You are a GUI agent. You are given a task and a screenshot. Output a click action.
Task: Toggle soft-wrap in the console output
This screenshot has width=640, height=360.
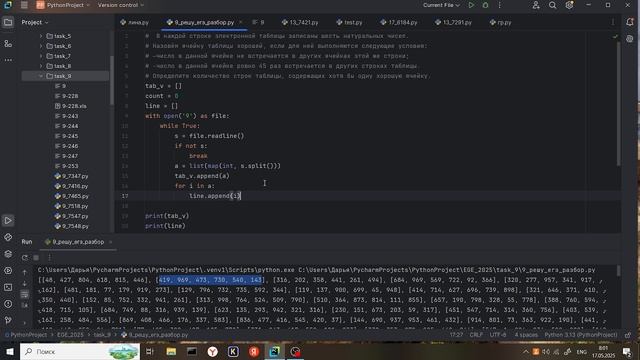point(24,294)
